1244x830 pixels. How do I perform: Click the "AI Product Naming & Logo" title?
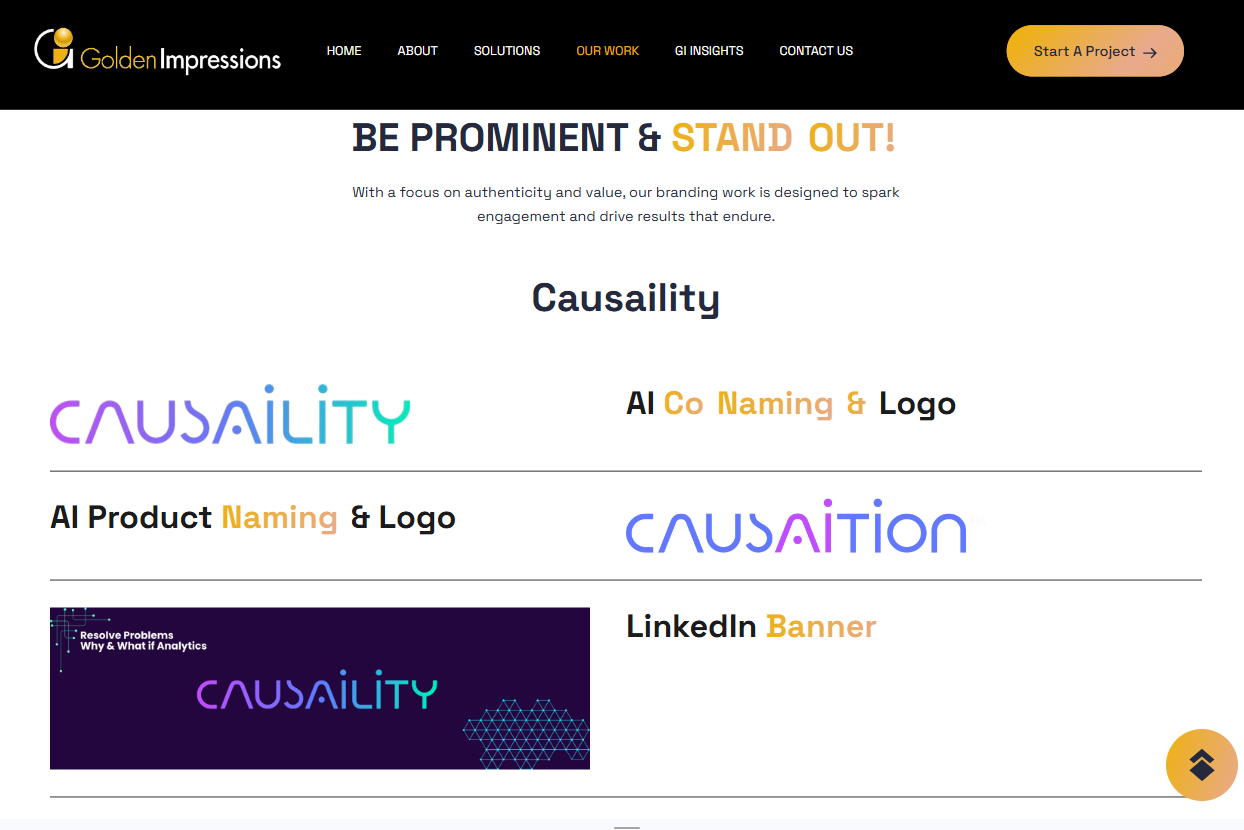(253, 517)
